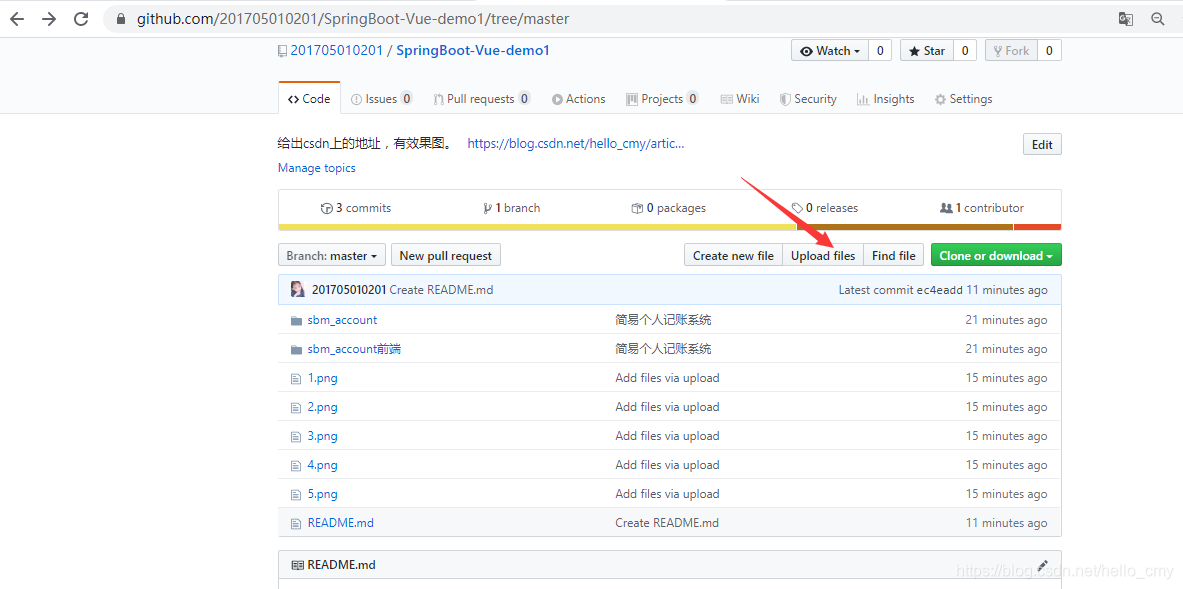This screenshot has height=589, width=1183.
Task: Click the fork count next to Fork
Action: [1049, 51]
